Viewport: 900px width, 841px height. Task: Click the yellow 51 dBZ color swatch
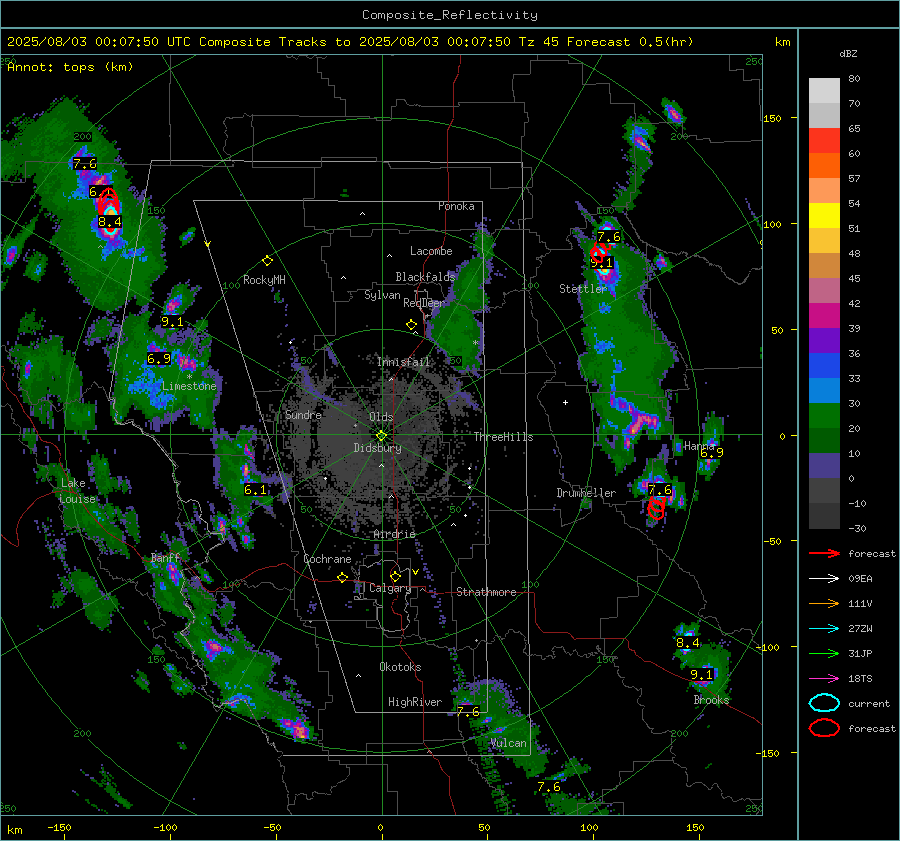pos(824,216)
